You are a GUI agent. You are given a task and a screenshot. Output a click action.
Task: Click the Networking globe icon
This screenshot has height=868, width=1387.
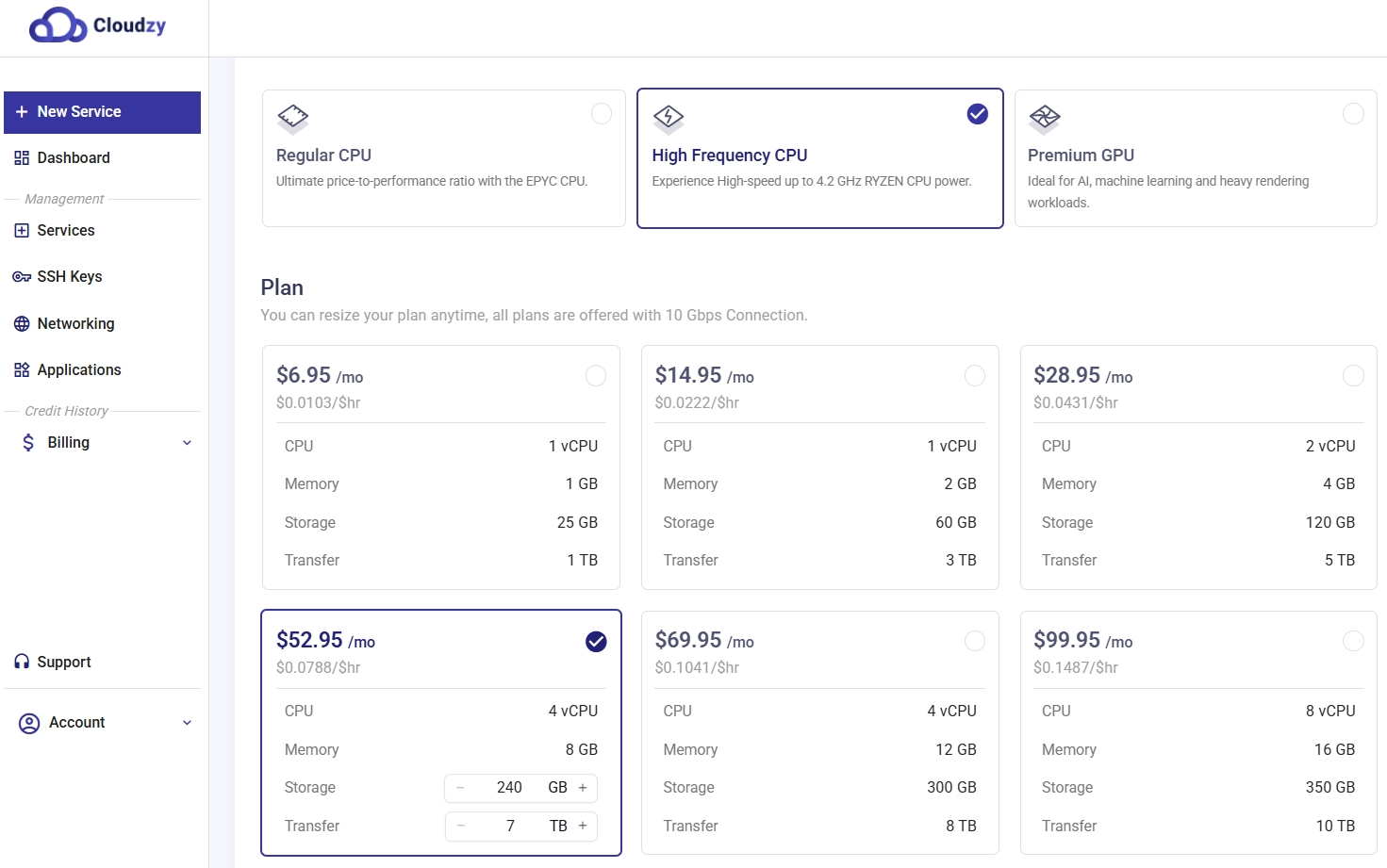[22, 324]
